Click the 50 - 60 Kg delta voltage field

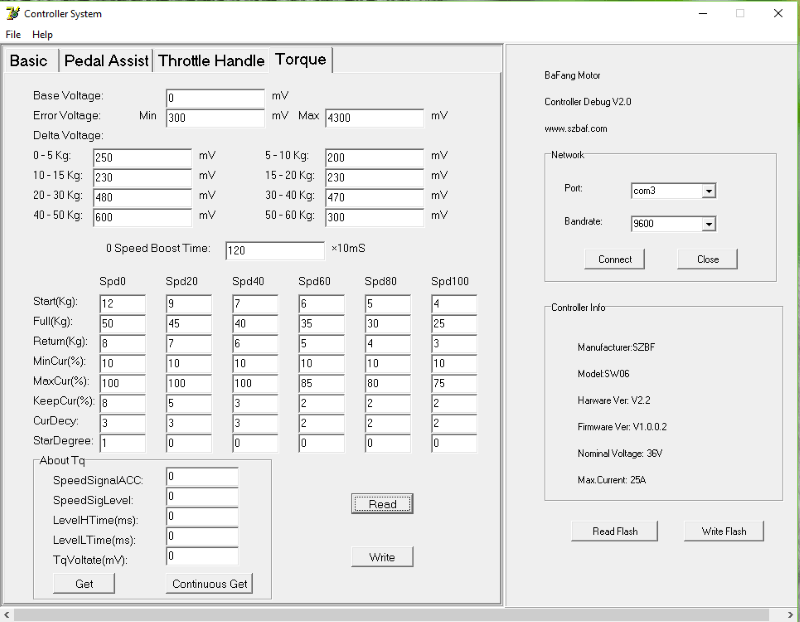(x=374, y=217)
